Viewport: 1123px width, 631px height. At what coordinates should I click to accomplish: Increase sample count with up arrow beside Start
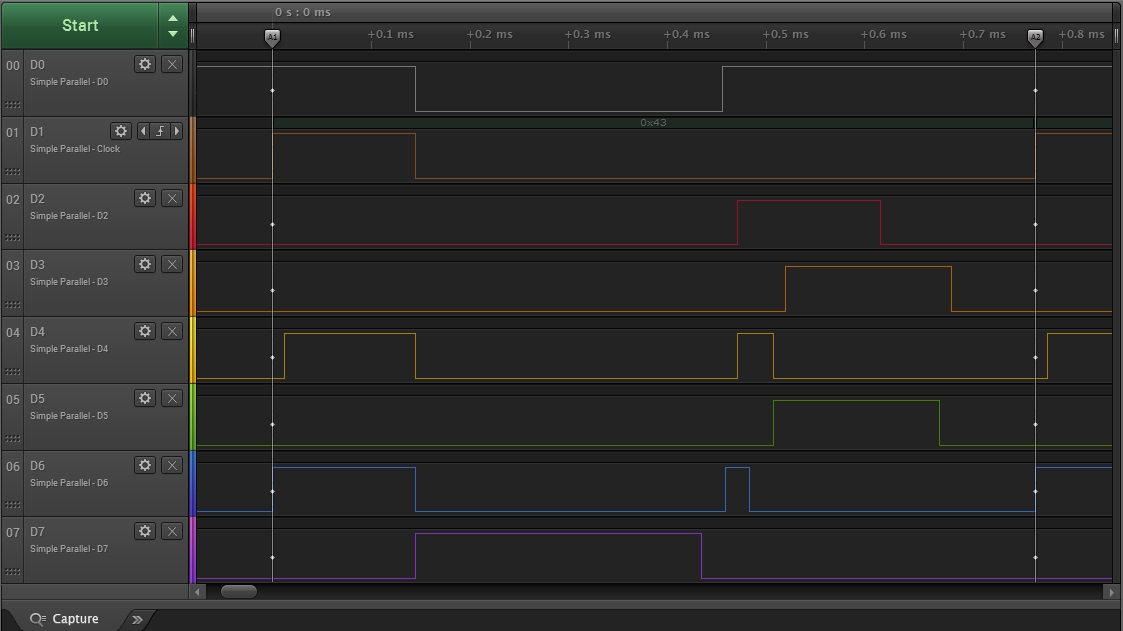[173, 18]
